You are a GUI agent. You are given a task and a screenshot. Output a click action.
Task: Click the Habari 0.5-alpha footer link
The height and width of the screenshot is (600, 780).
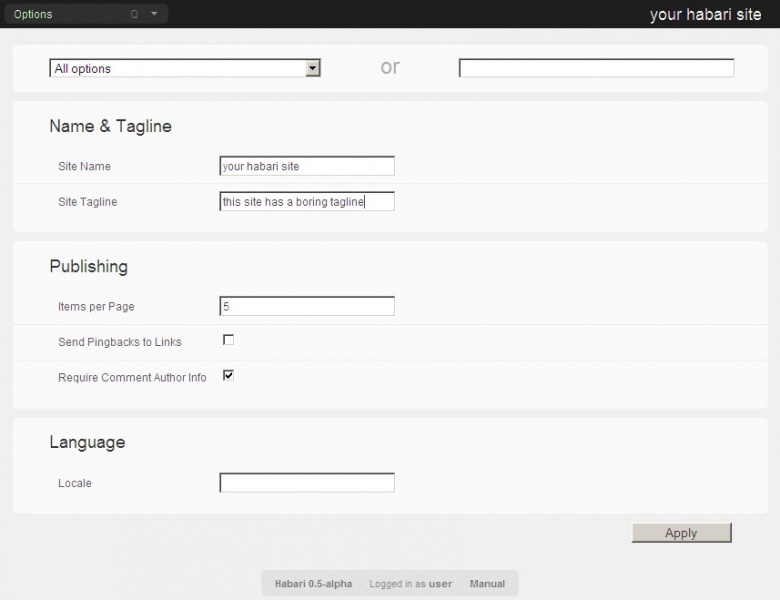tap(313, 584)
